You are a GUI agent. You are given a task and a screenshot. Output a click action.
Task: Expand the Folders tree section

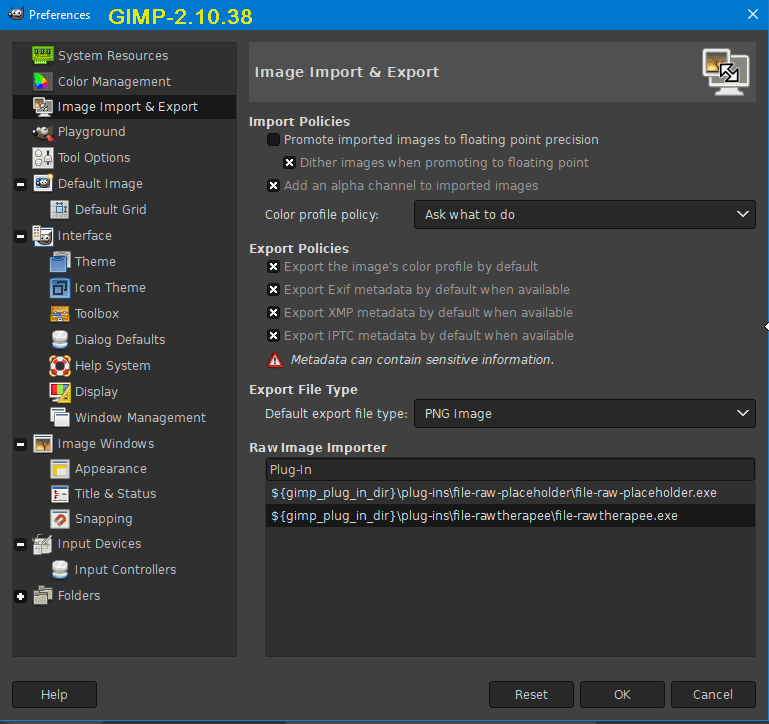[x=21, y=596]
